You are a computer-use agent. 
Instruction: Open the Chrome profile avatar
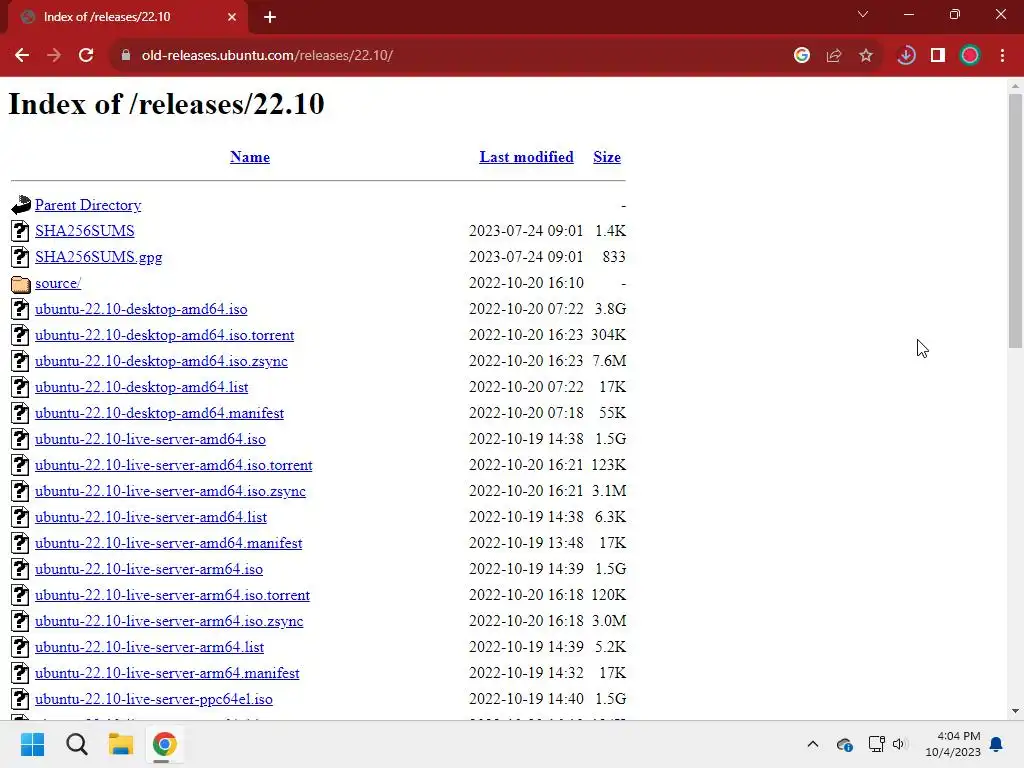point(970,56)
